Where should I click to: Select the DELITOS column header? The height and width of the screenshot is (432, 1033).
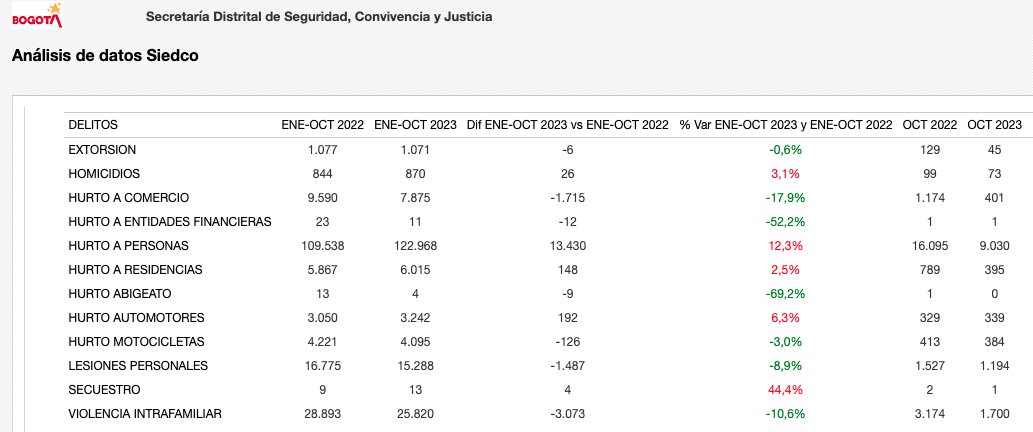[x=93, y=124]
